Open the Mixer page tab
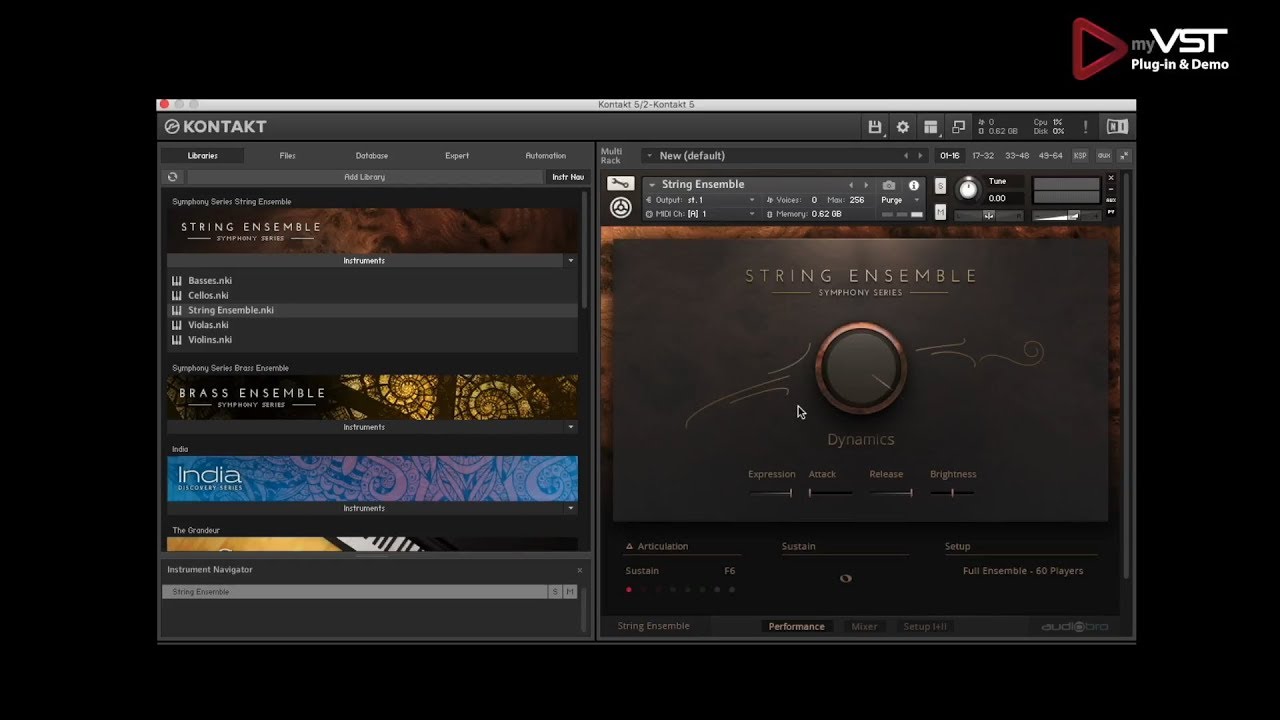The image size is (1280, 720). [x=864, y=627]
